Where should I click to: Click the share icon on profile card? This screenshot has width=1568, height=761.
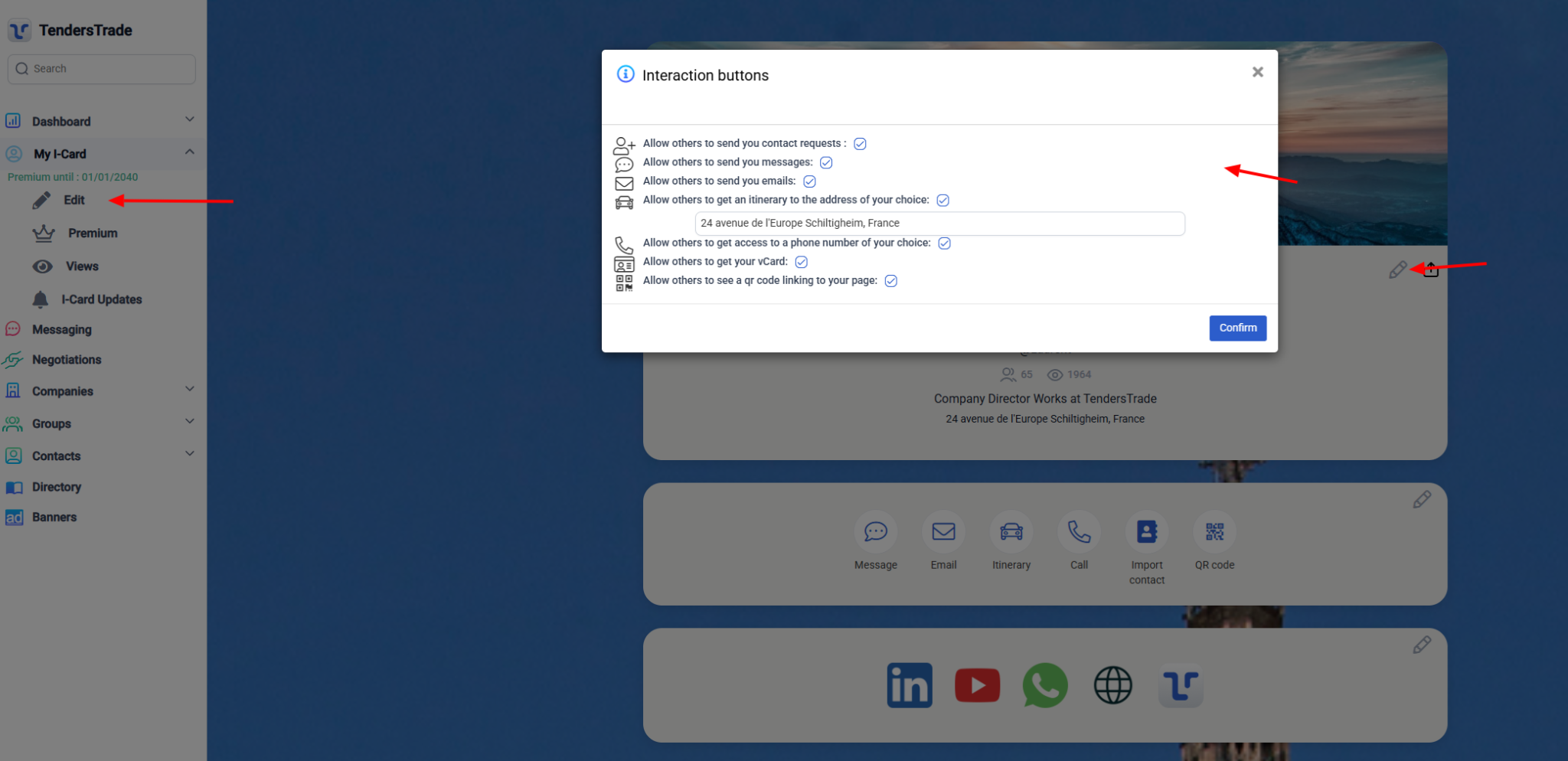click(1431, 269)
